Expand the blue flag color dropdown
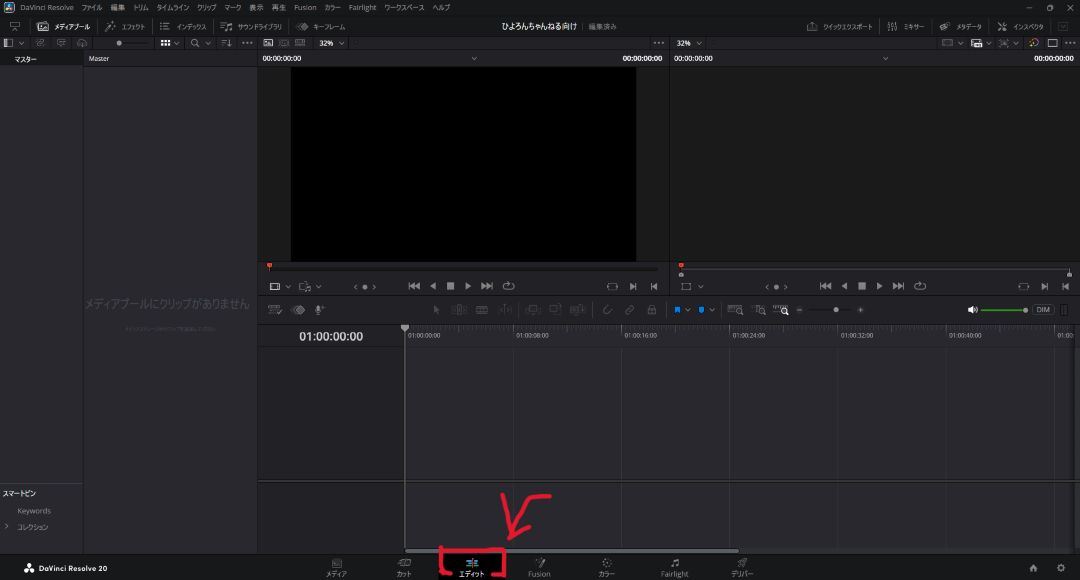Image resolution: width=1080 pixels, height=580 pixels. (x=688, y=310)
